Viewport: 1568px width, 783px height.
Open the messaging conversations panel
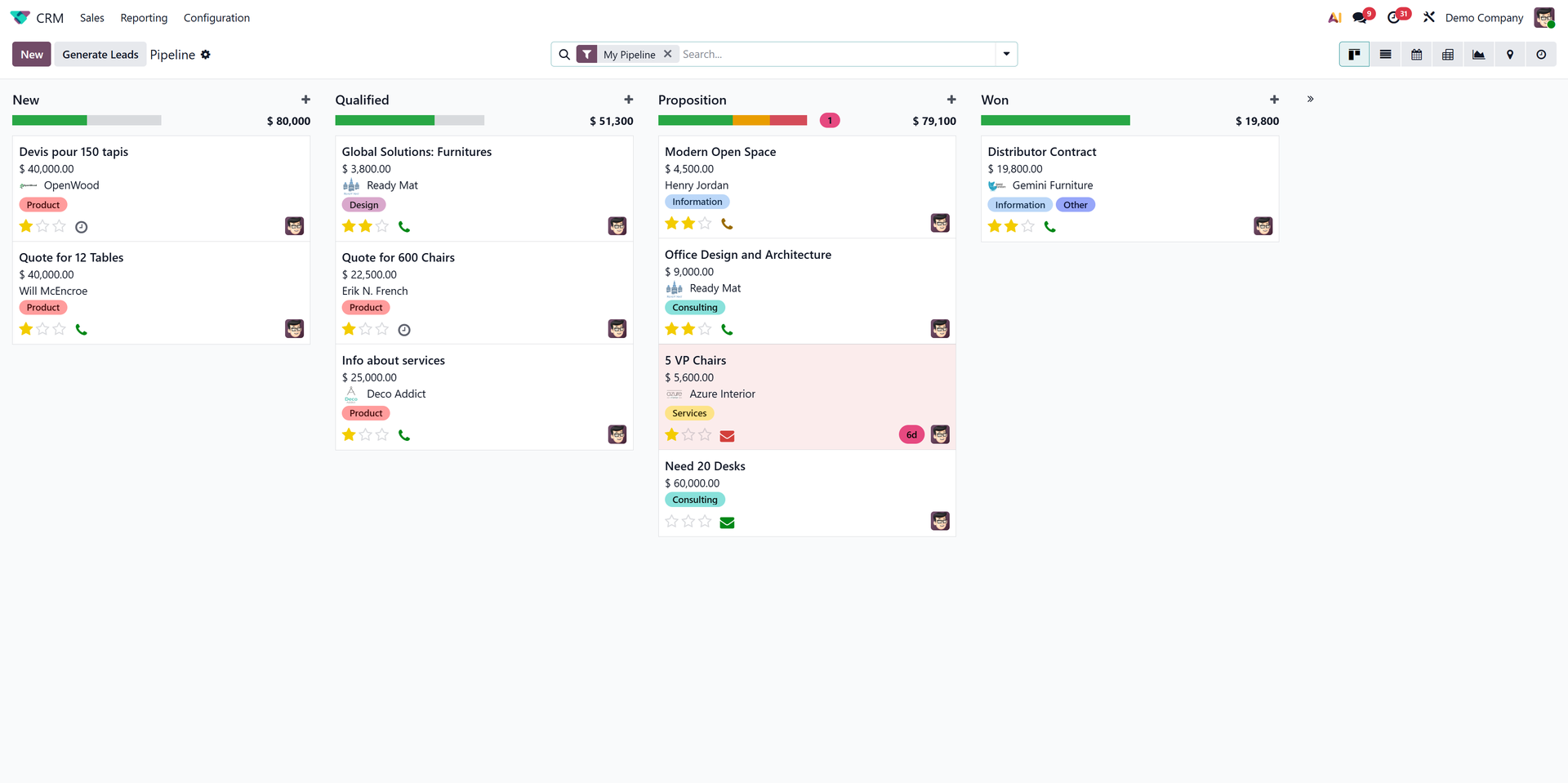point(1361,16)
